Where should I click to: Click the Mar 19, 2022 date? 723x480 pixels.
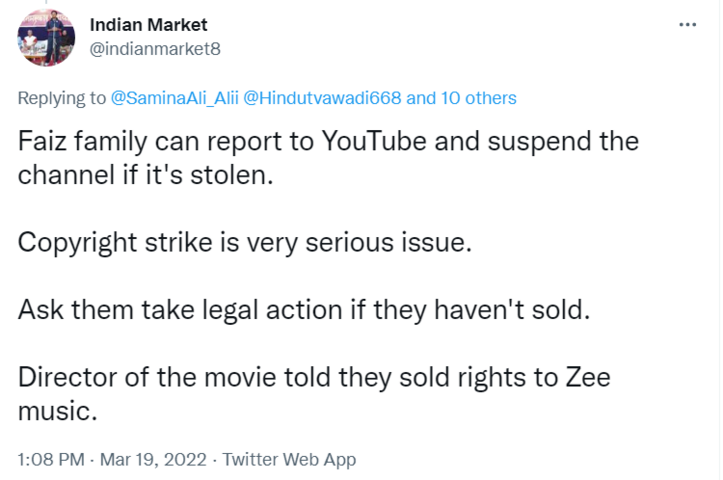tap(153, 460)
